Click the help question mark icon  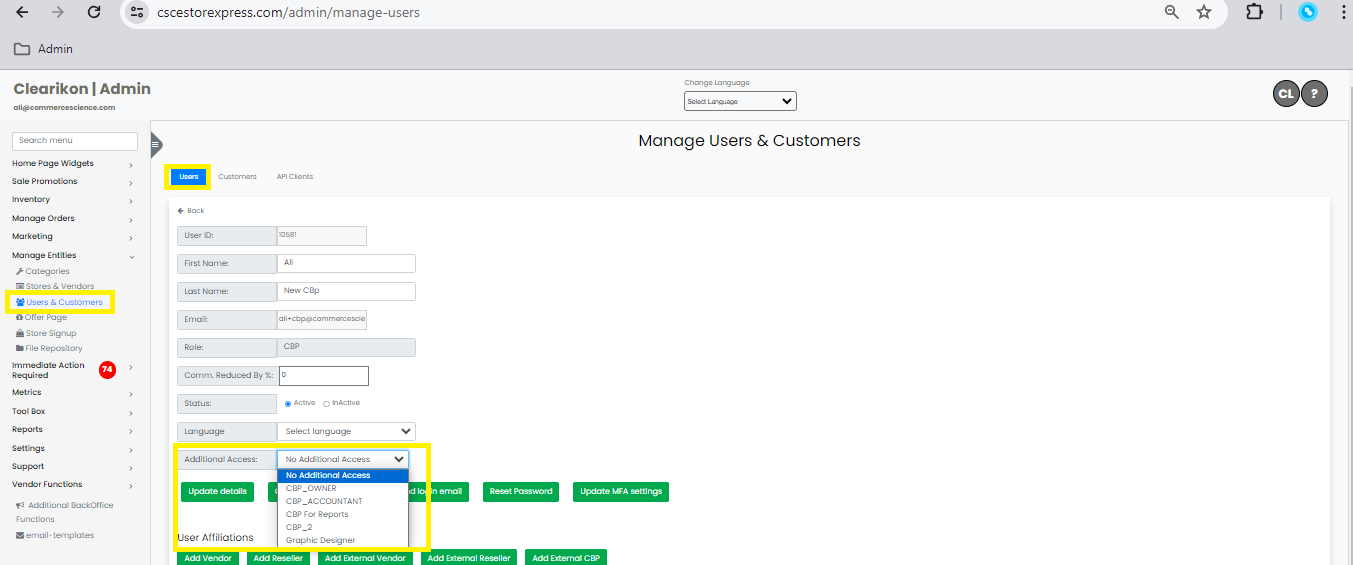point(1314,94)
